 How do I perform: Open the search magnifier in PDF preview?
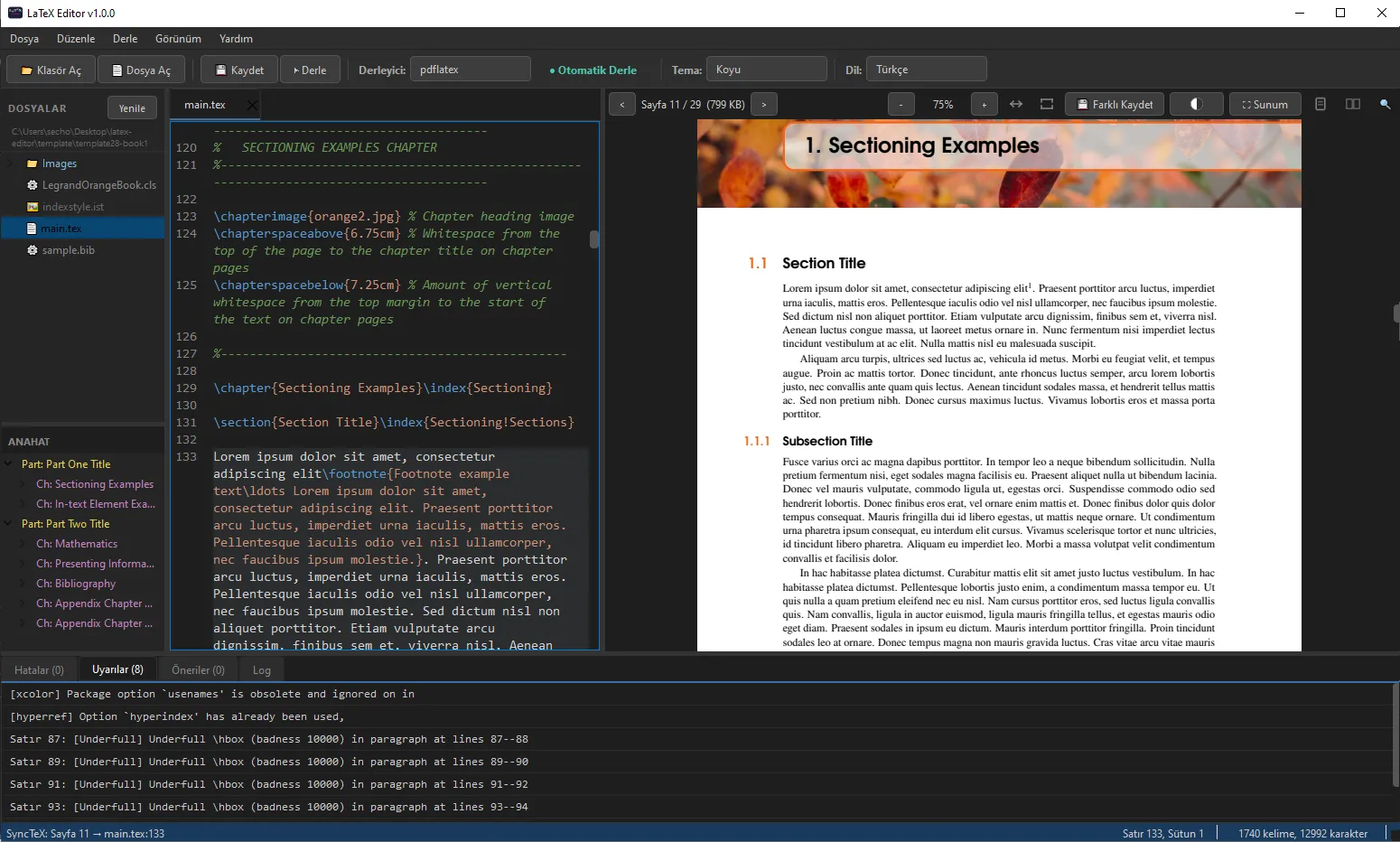[x=1385, y=104]
